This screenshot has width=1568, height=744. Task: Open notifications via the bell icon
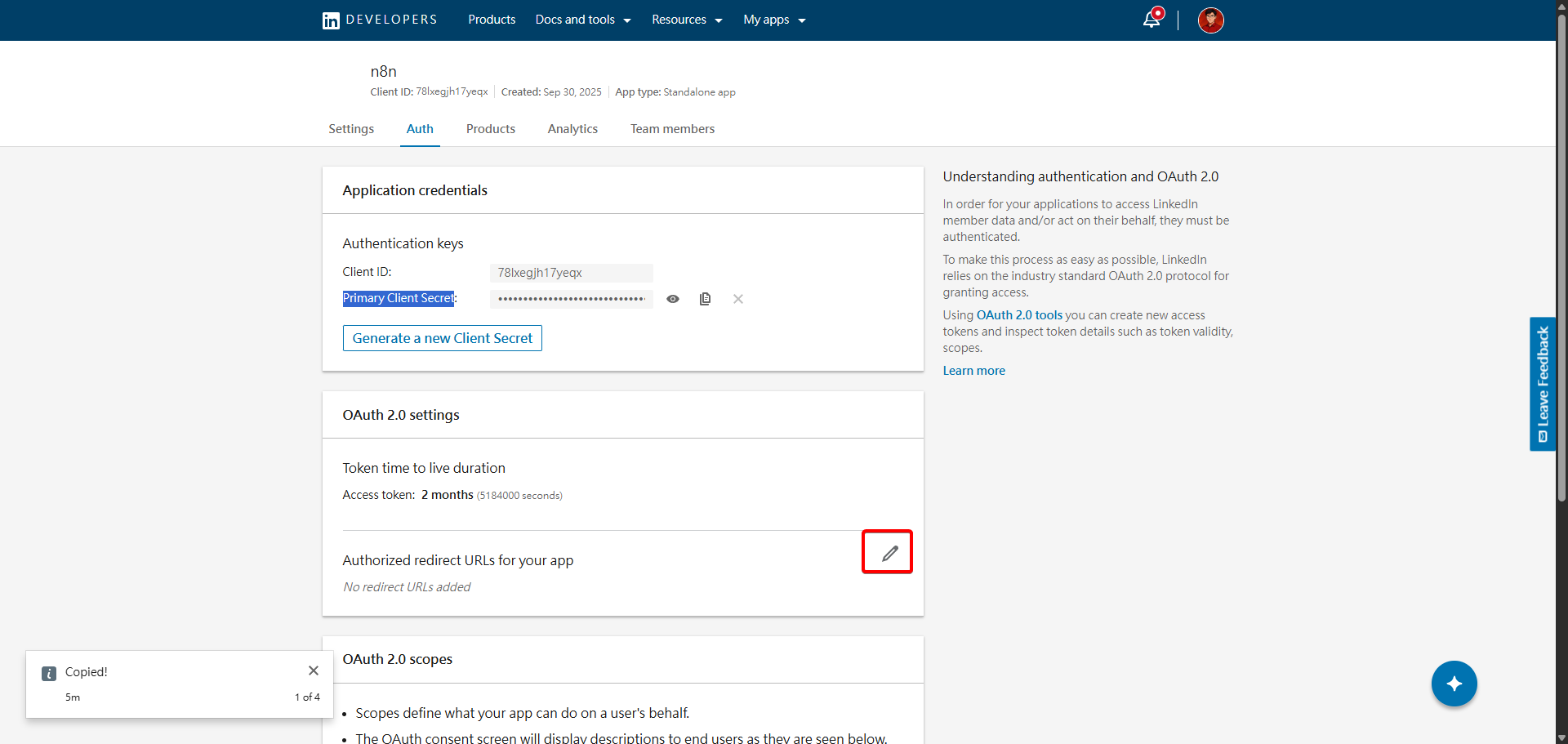(x=1151, y=18)
